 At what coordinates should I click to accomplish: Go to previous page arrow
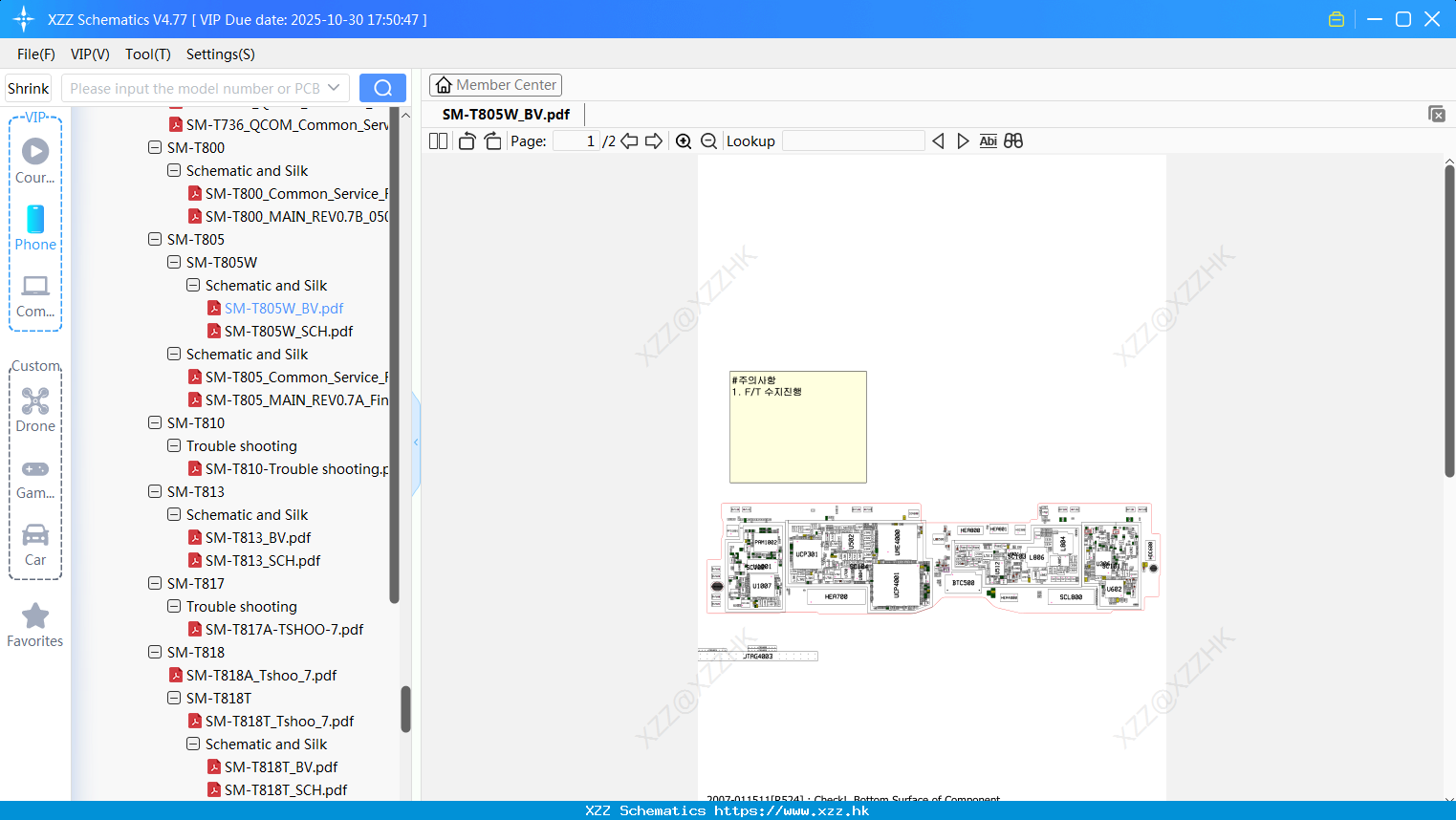[x=629, y=140]
